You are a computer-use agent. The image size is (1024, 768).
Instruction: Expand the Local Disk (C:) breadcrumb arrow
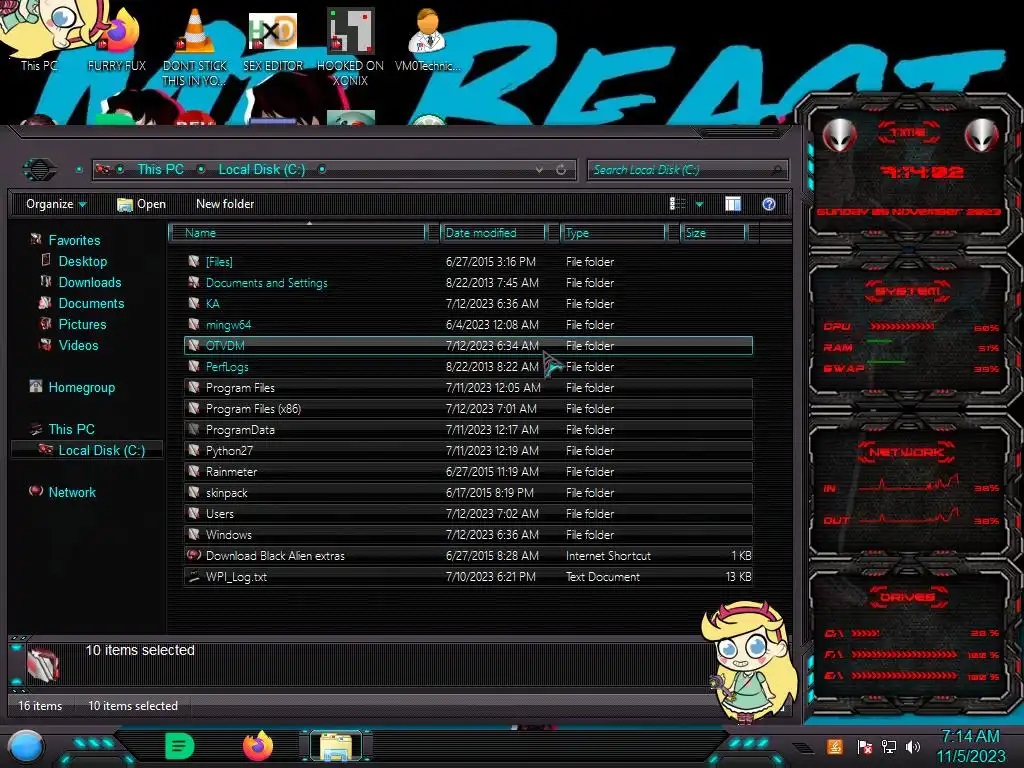322,170
